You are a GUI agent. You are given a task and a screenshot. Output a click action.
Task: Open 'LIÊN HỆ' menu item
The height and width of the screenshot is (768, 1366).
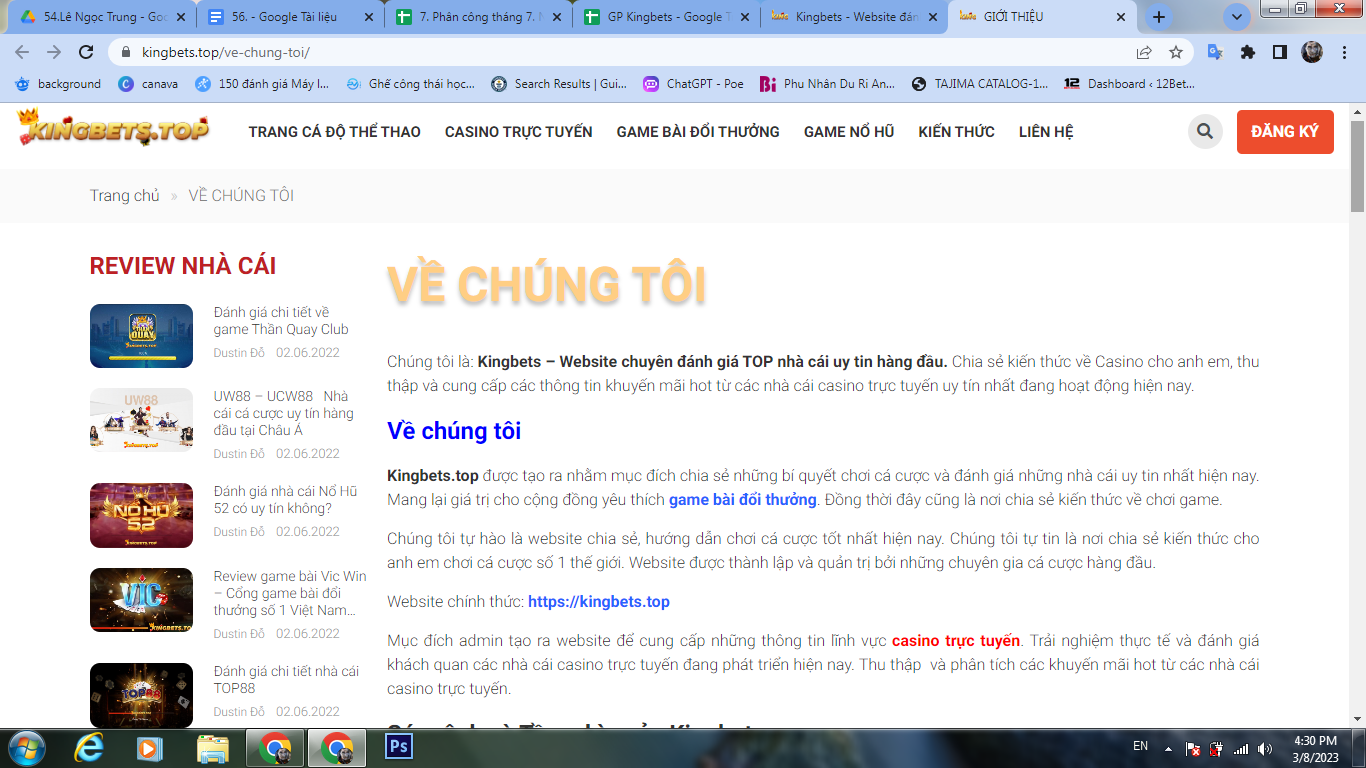click(1046, 132)
